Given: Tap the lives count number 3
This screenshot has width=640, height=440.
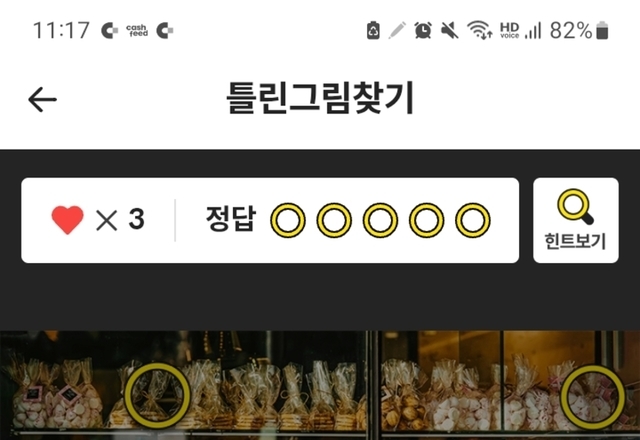Looking at the screenshot, I should coord(137,219).
